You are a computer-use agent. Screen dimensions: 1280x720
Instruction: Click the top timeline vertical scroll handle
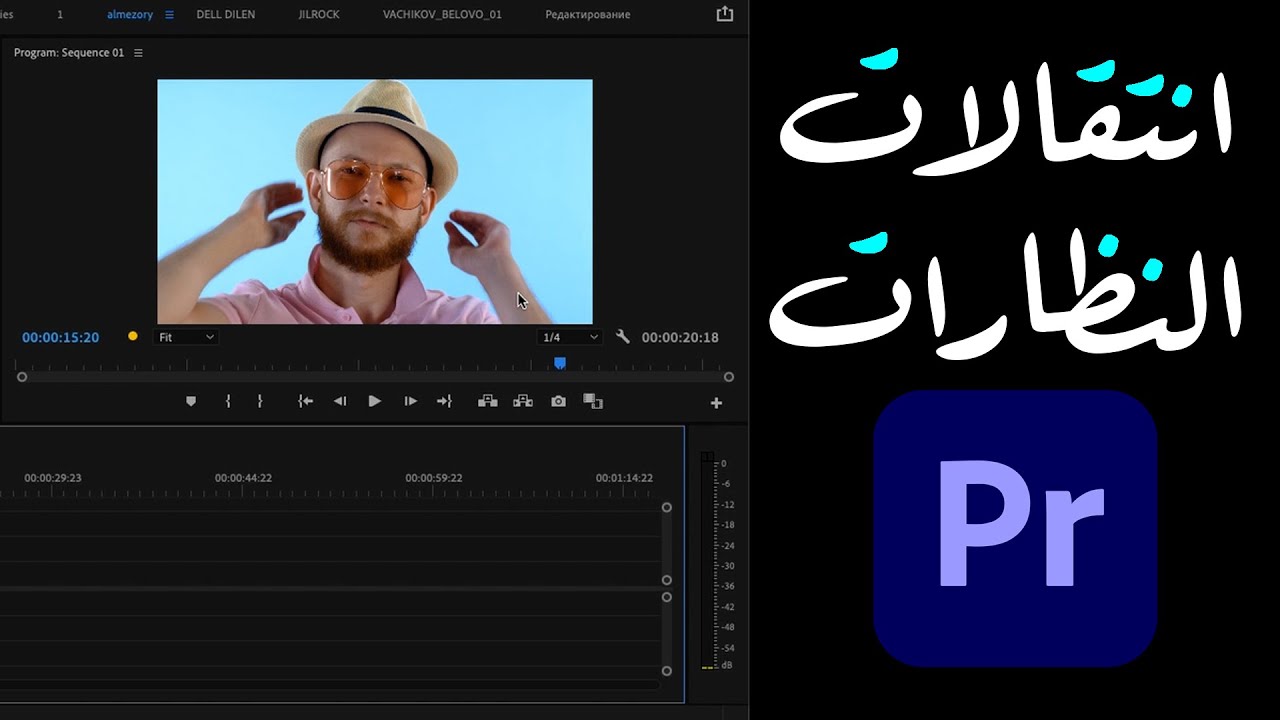pyautogui.click(x=667, y=508)
